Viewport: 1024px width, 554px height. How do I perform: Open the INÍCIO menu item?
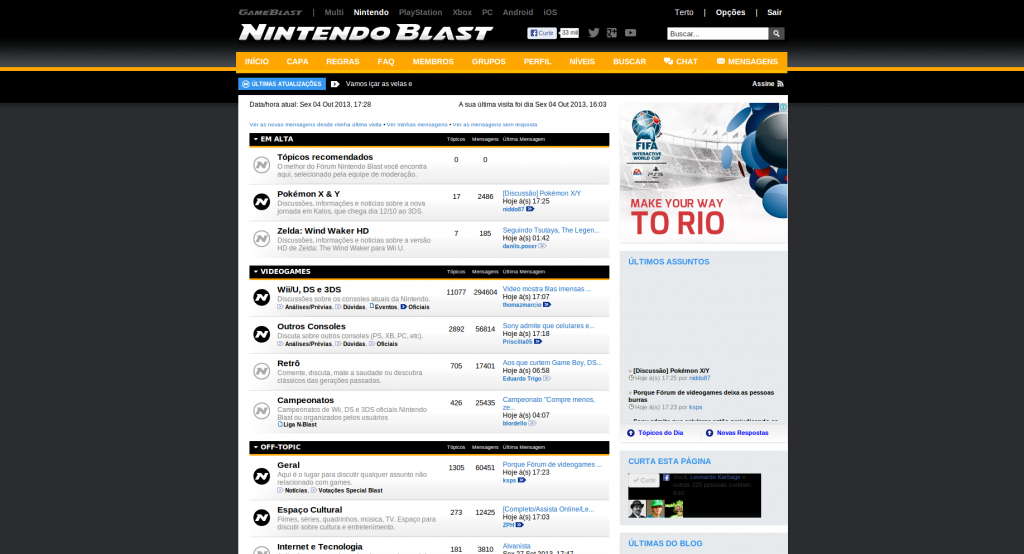[257, 61]
